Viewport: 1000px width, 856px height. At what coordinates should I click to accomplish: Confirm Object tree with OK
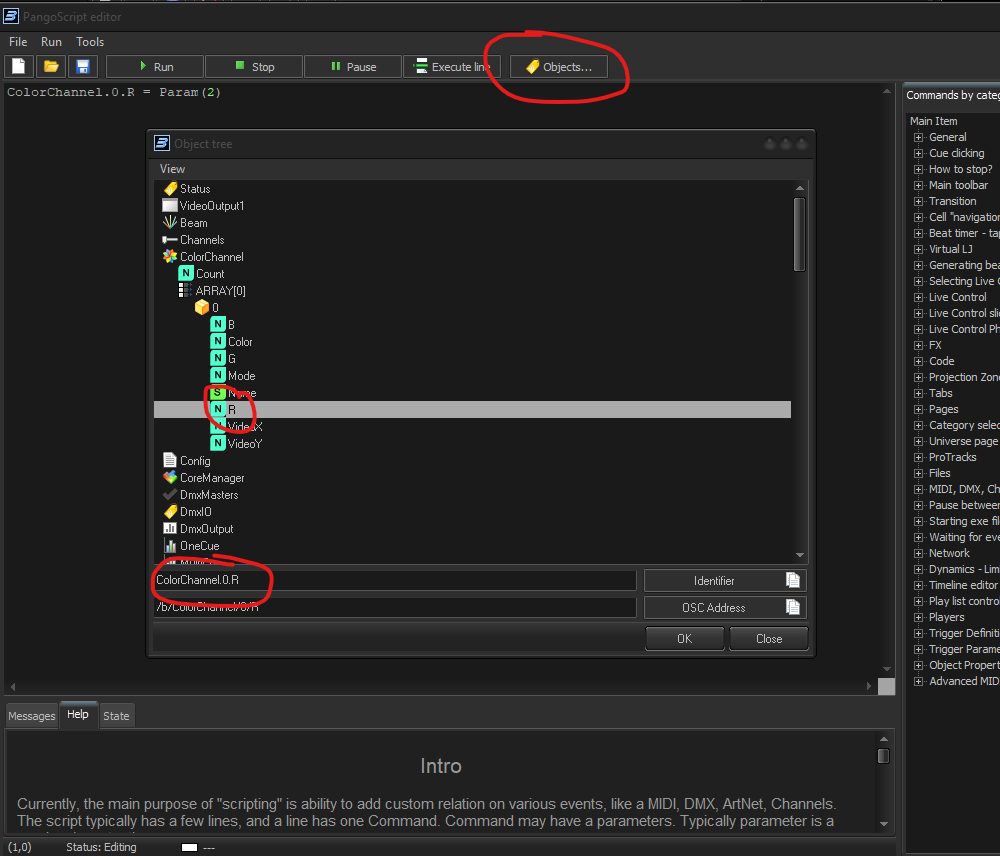684,638
